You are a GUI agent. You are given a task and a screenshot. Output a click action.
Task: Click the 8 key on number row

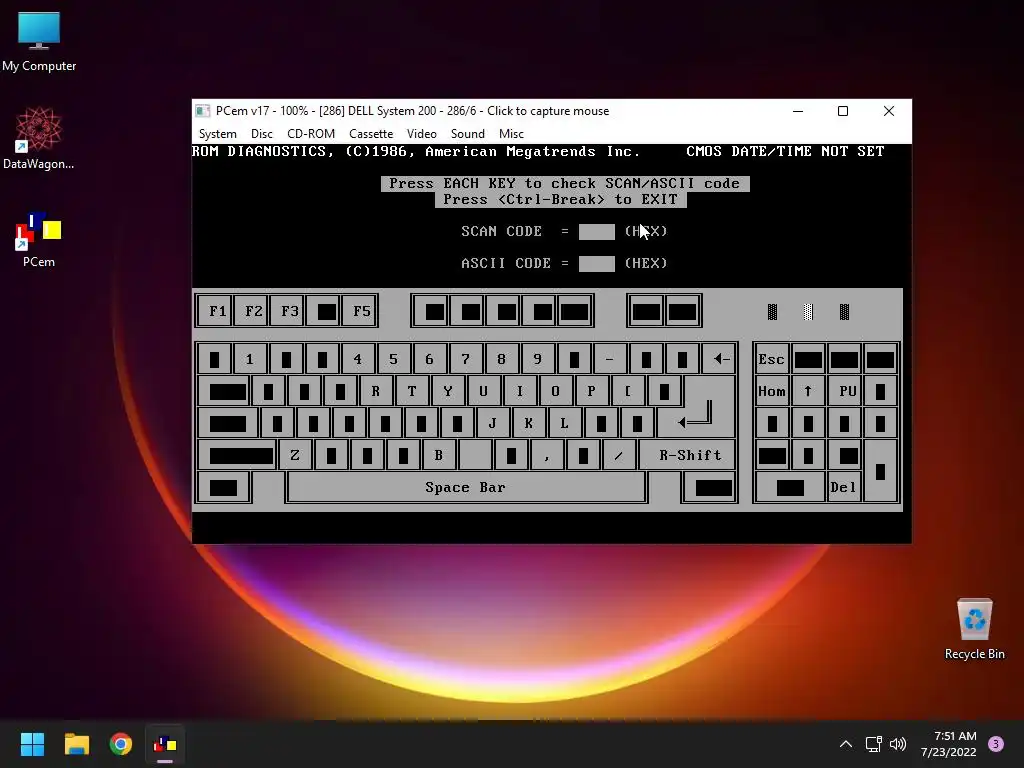pyautogui.click(x=501, y=359)
